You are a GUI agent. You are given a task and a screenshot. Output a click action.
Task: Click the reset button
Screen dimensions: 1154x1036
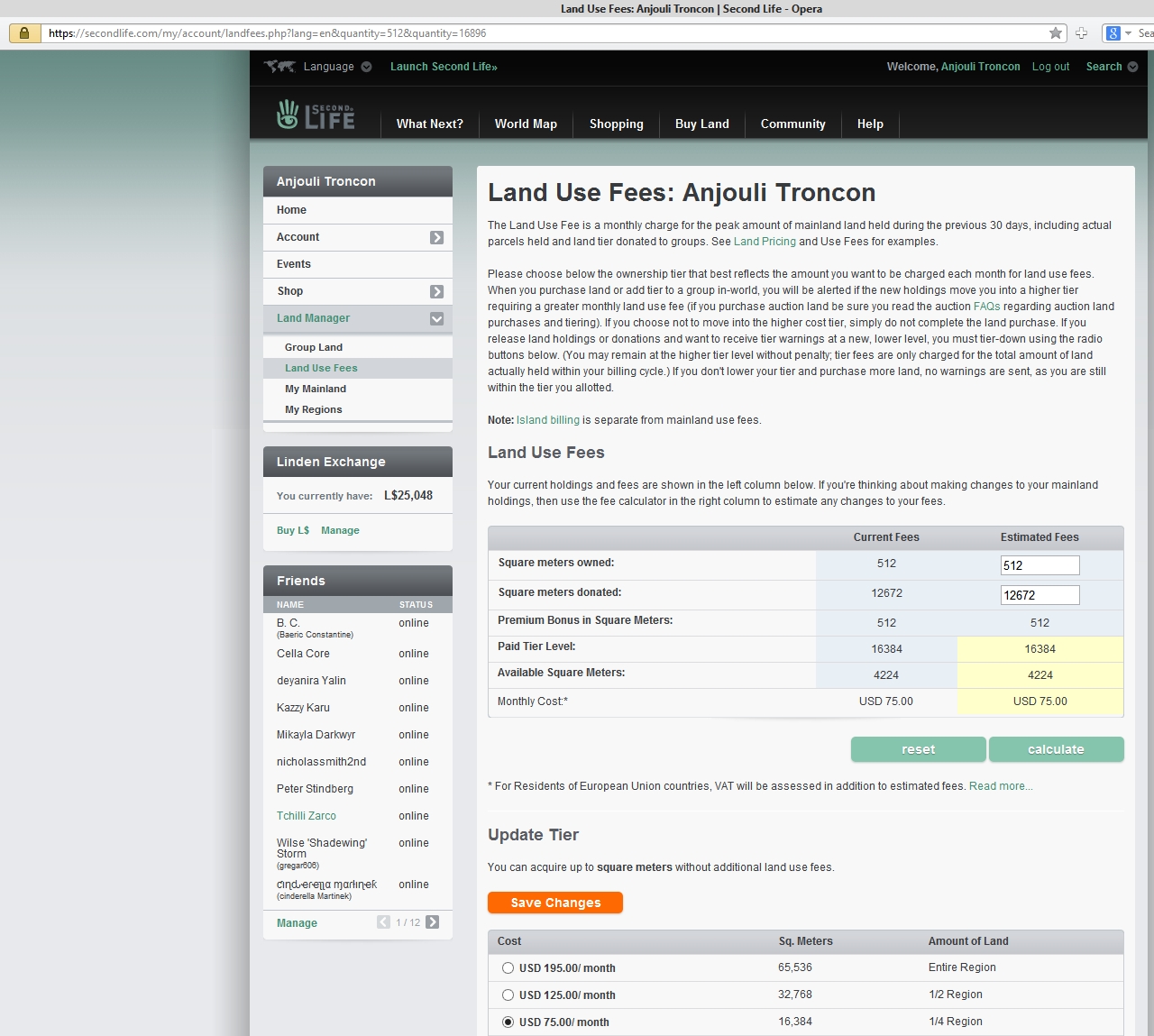click(x=919, y=749)
